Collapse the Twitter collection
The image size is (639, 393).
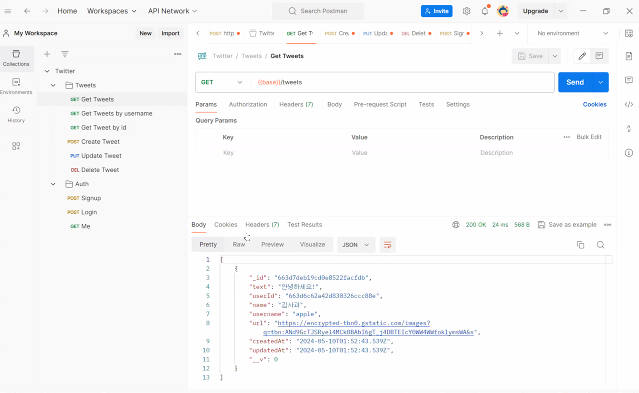pyautogui.click(x=47, y=71)
